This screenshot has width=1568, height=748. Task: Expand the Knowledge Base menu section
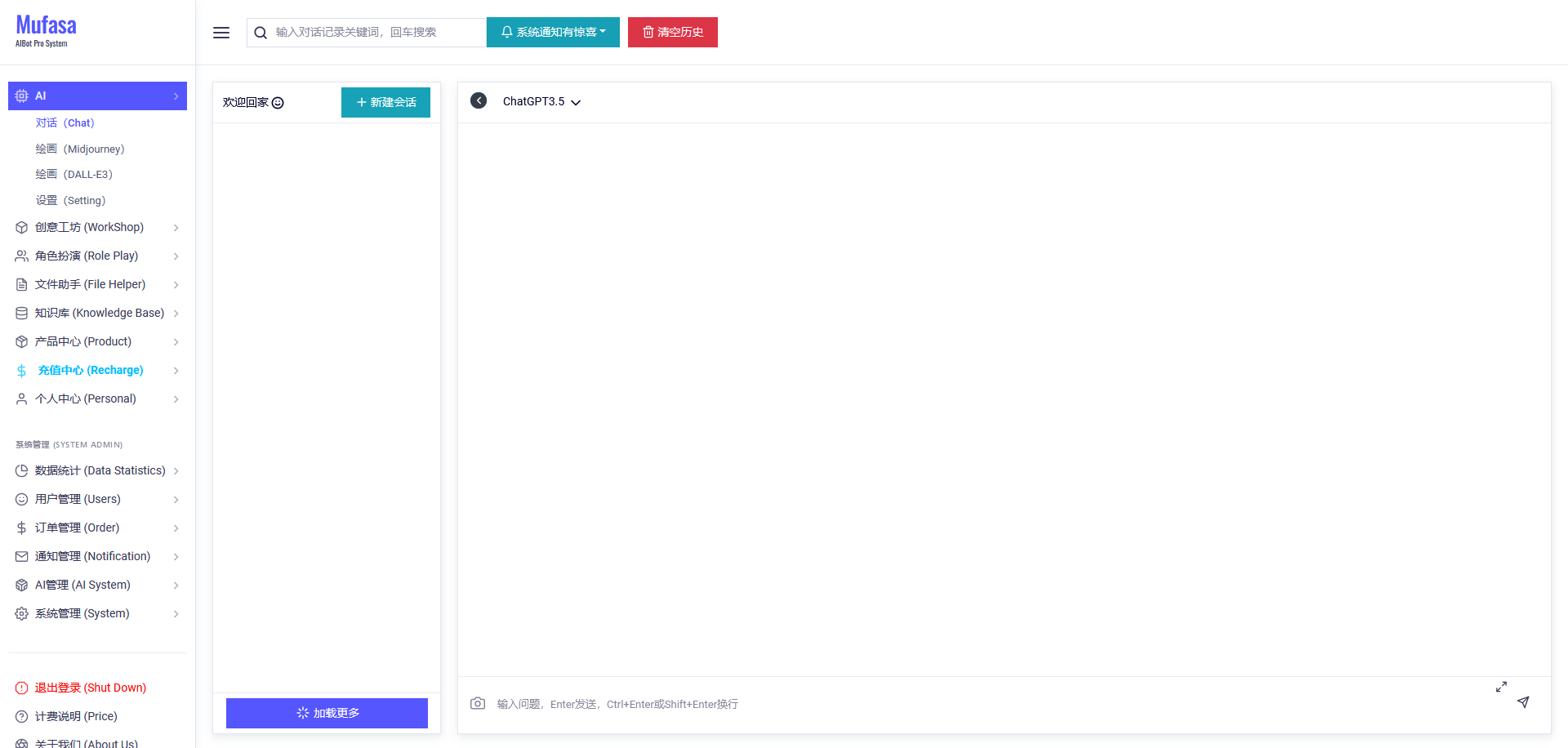click(97, 313)
